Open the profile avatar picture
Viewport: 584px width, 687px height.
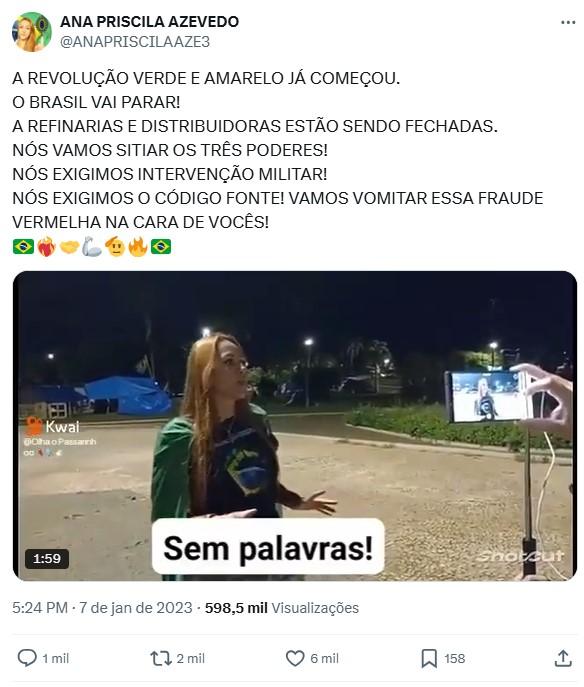click(32, 32)
